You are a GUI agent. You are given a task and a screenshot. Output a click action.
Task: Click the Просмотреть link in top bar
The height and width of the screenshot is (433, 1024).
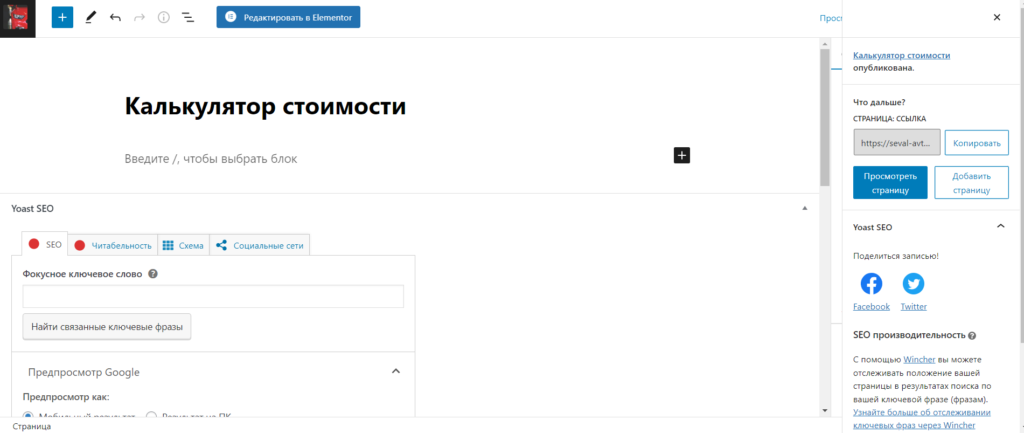831,18
